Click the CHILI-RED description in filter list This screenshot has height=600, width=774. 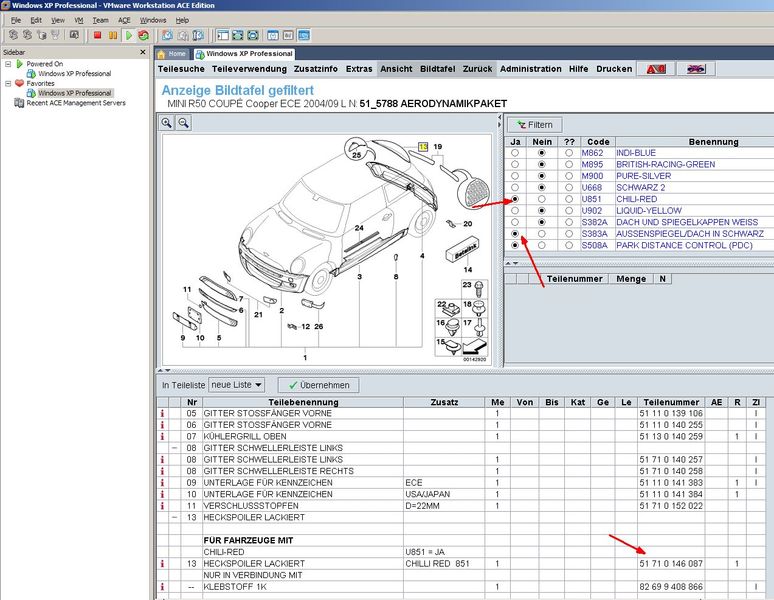pos(636,199)
